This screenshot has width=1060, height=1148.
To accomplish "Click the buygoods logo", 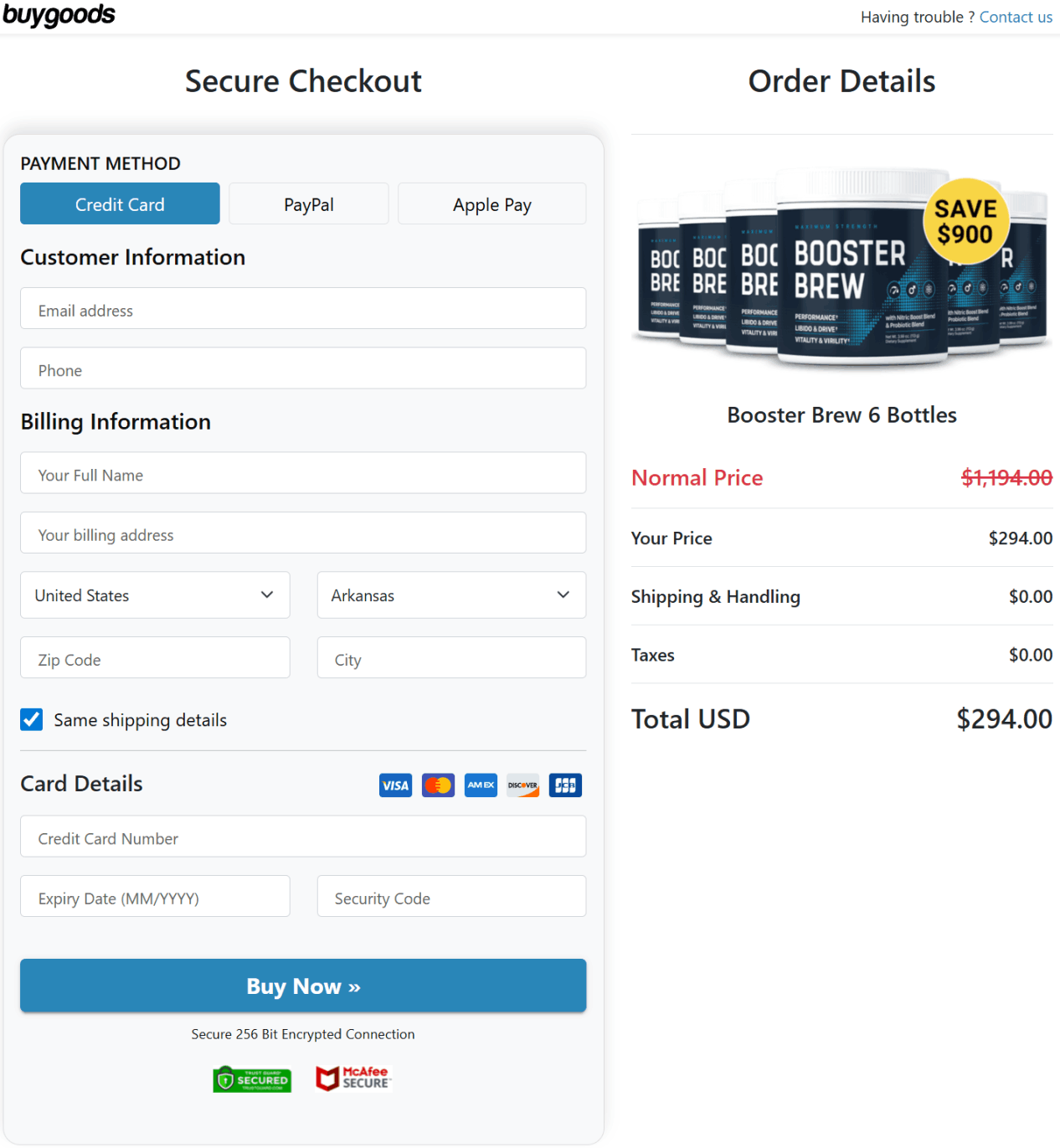I will [x=59, y=14].
